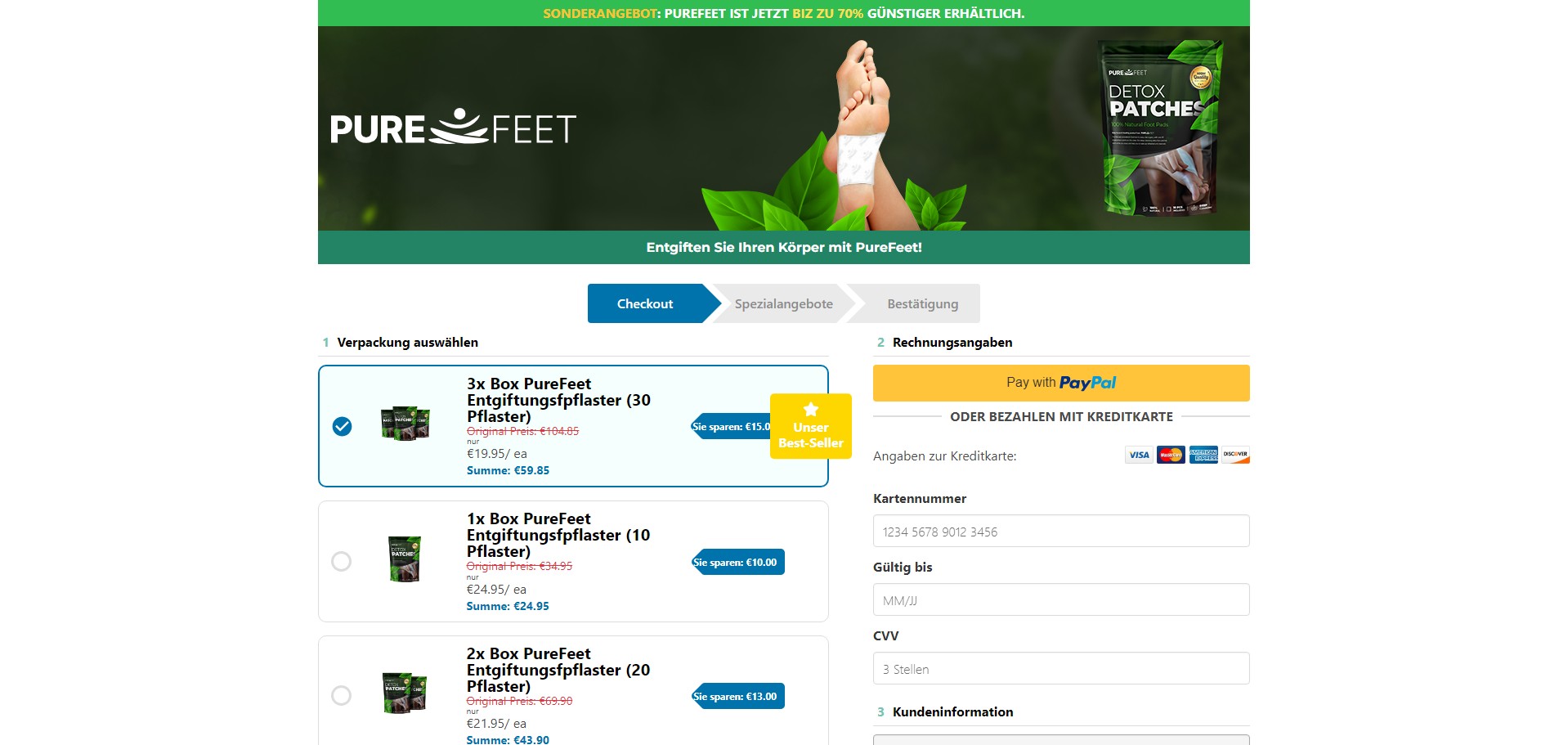Click the '€19.95/ ea' price text
The height and width of the screenshot is (745, 1568).
pyautogui.click(x=497, y=453)
